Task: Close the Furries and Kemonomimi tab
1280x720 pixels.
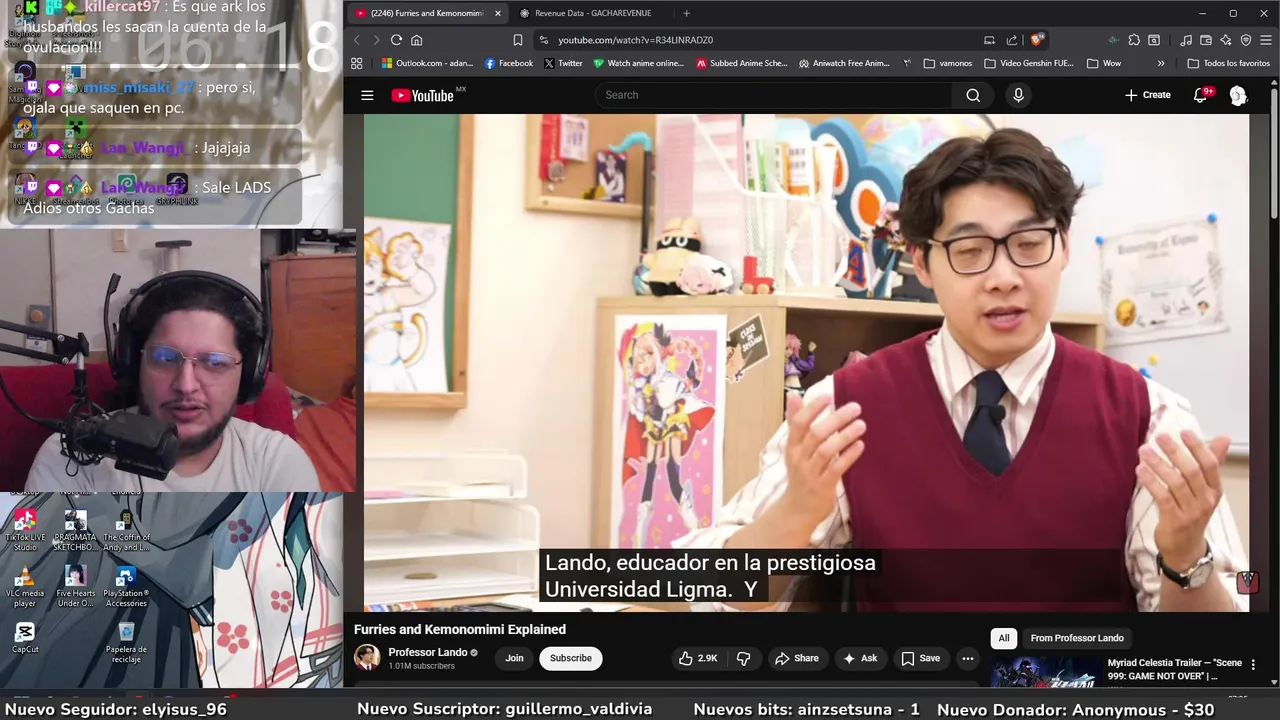Action: tap(497, 13)
